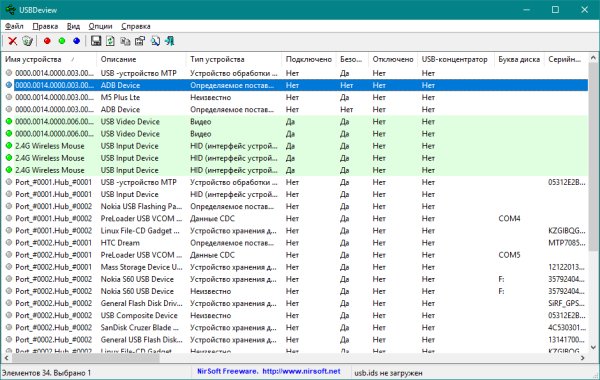Select the USB Composite Device row
600x380 pixels.
(295, 315)
